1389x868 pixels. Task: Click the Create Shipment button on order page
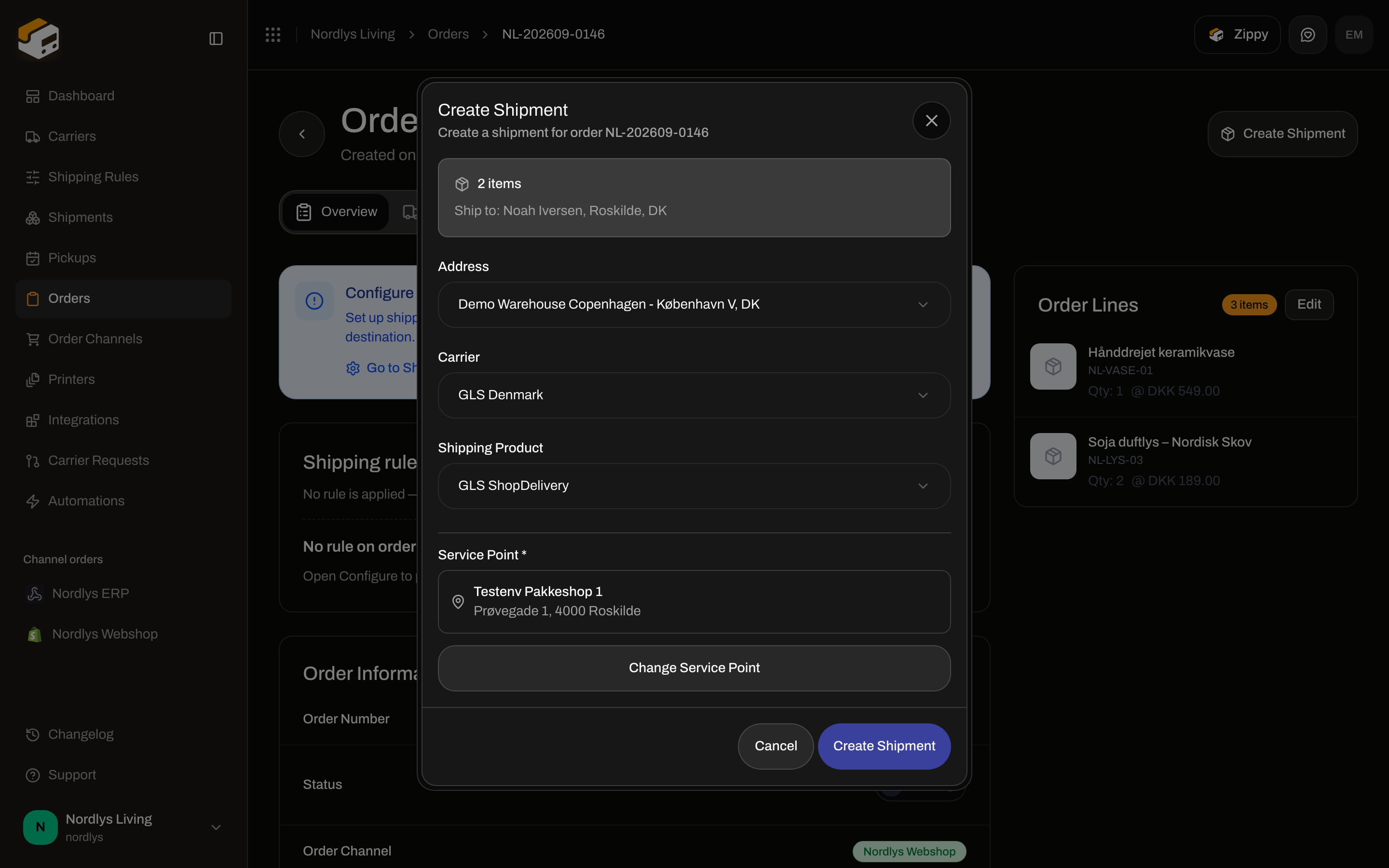tap(1282, 134)
